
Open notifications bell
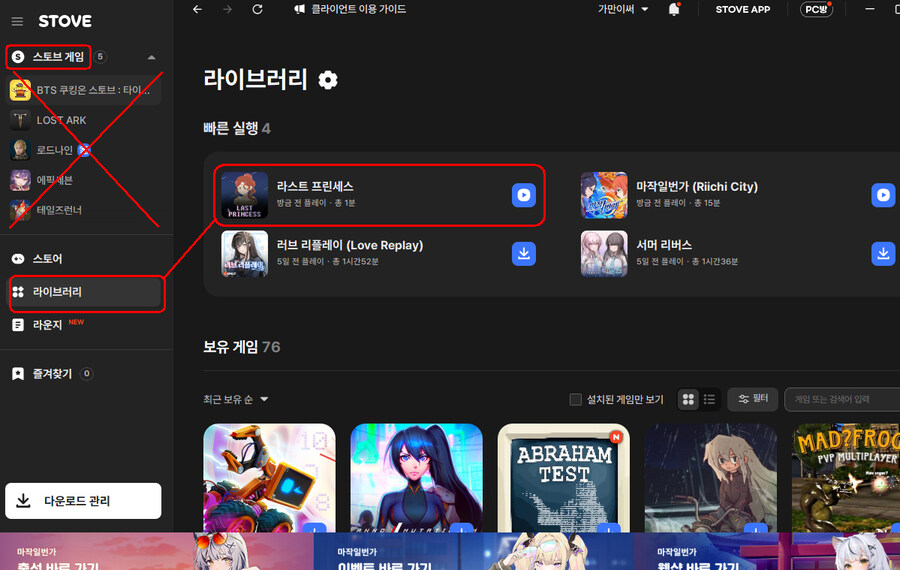coord(674,9)
